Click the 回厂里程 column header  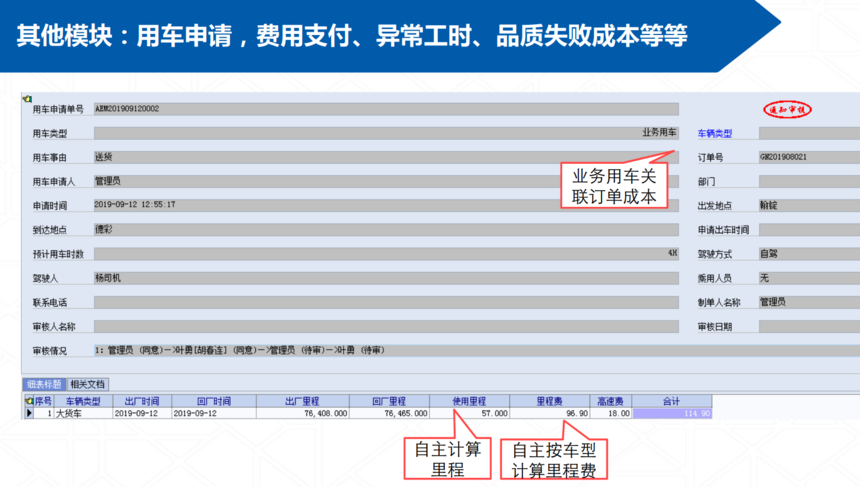pyautogui.click(x=389, y=401)
